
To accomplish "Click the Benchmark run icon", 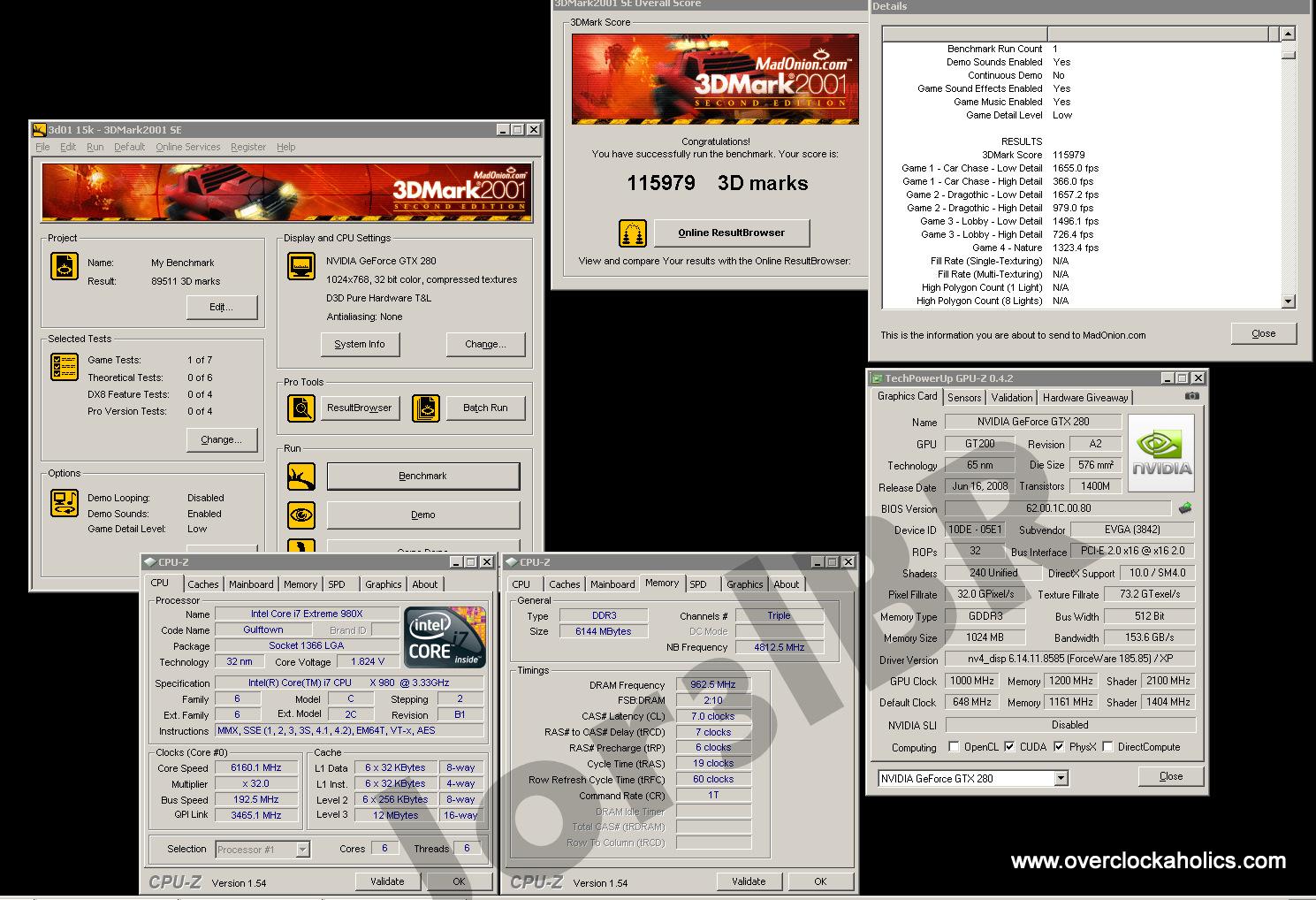I will pos(301,477).
